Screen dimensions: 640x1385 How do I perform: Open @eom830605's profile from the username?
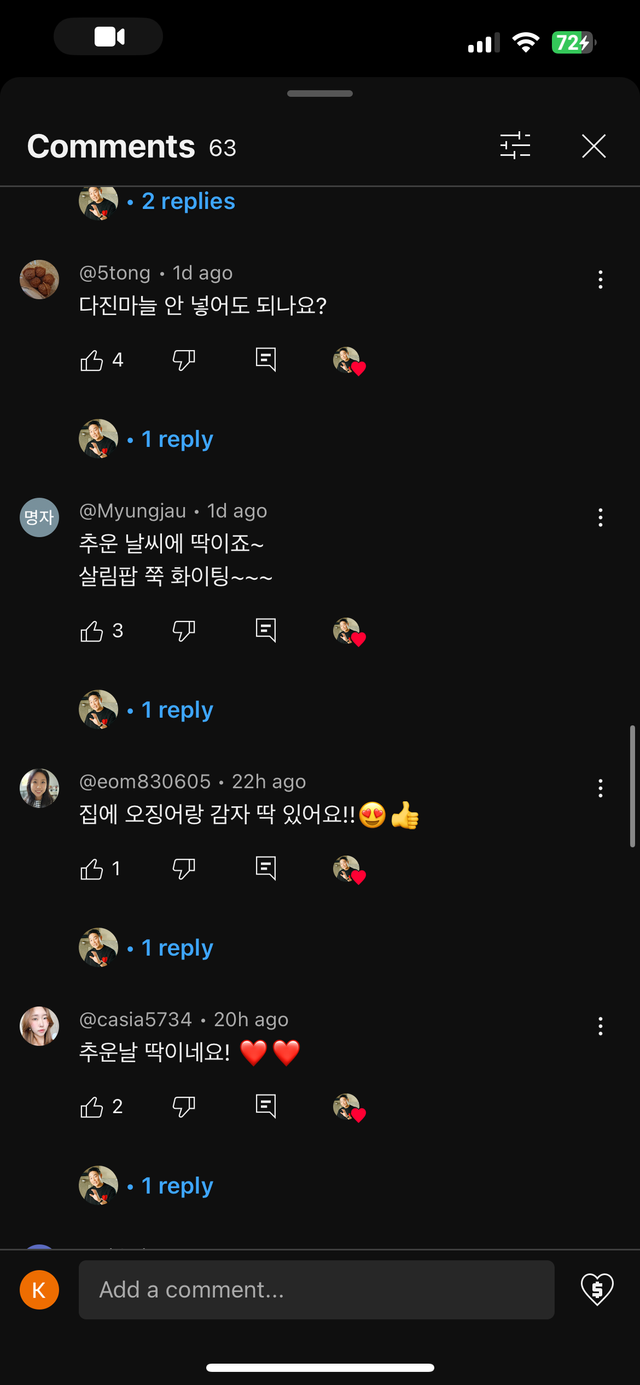coord(145,782)
